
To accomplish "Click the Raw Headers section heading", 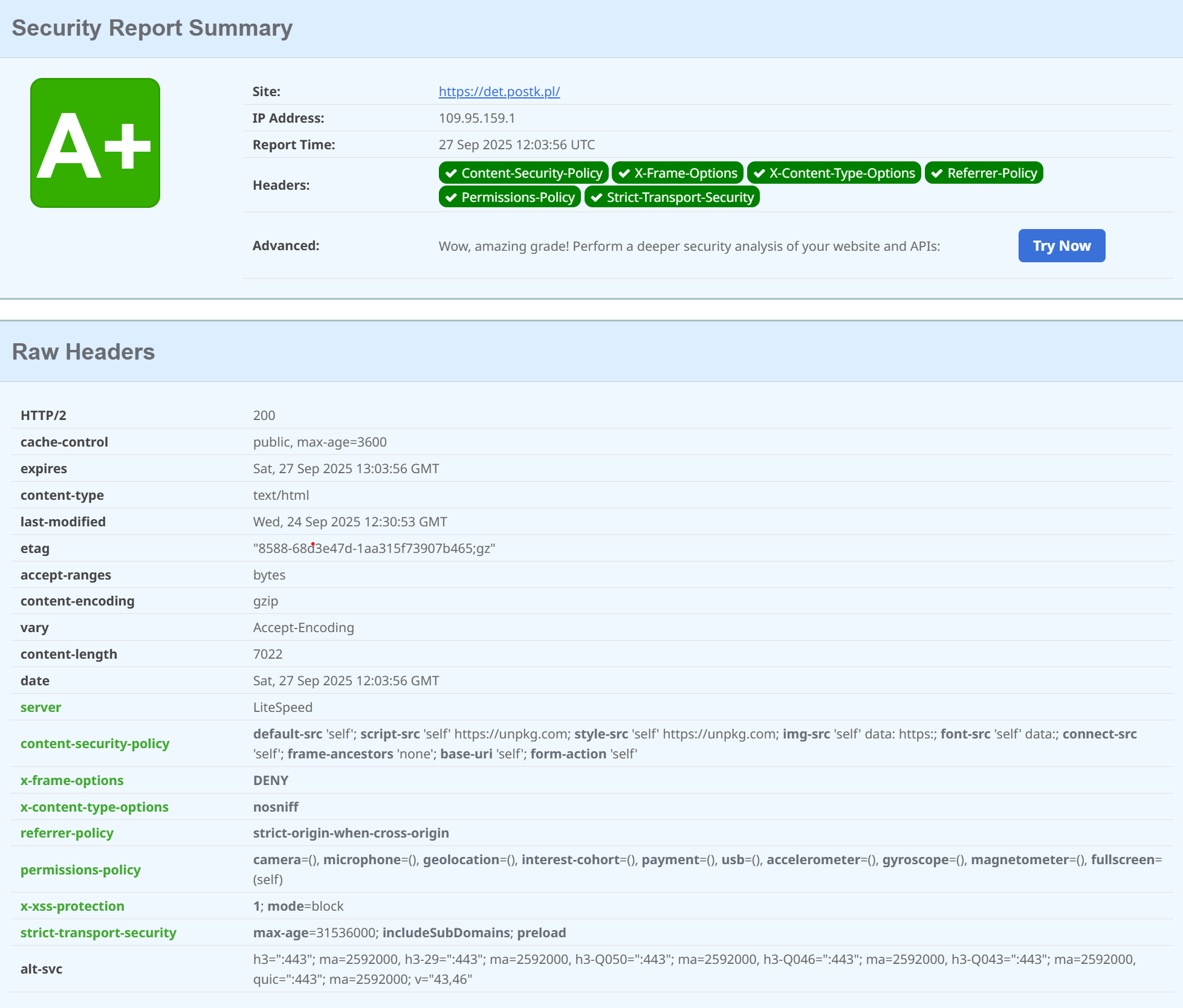I will (83, 352).
